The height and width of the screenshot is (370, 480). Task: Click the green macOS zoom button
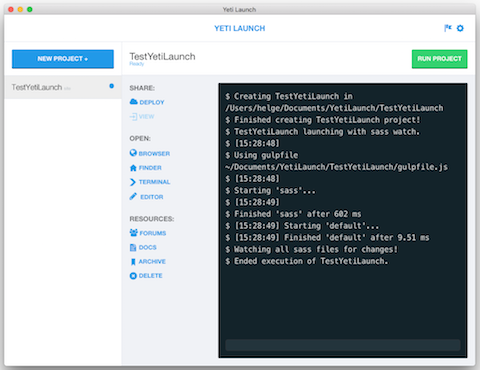pyautogui.click(x=30, y=9)
